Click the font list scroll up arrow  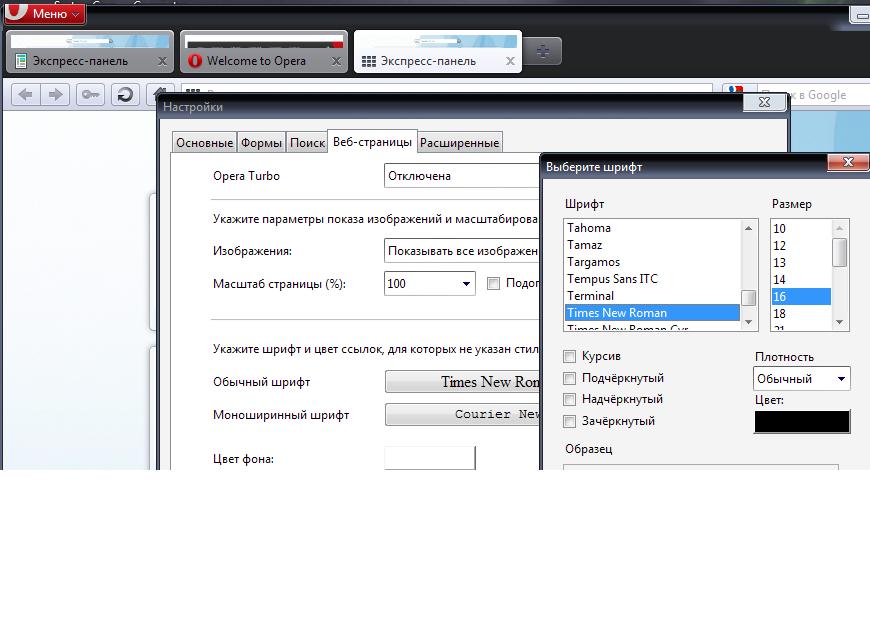point(748,228)
